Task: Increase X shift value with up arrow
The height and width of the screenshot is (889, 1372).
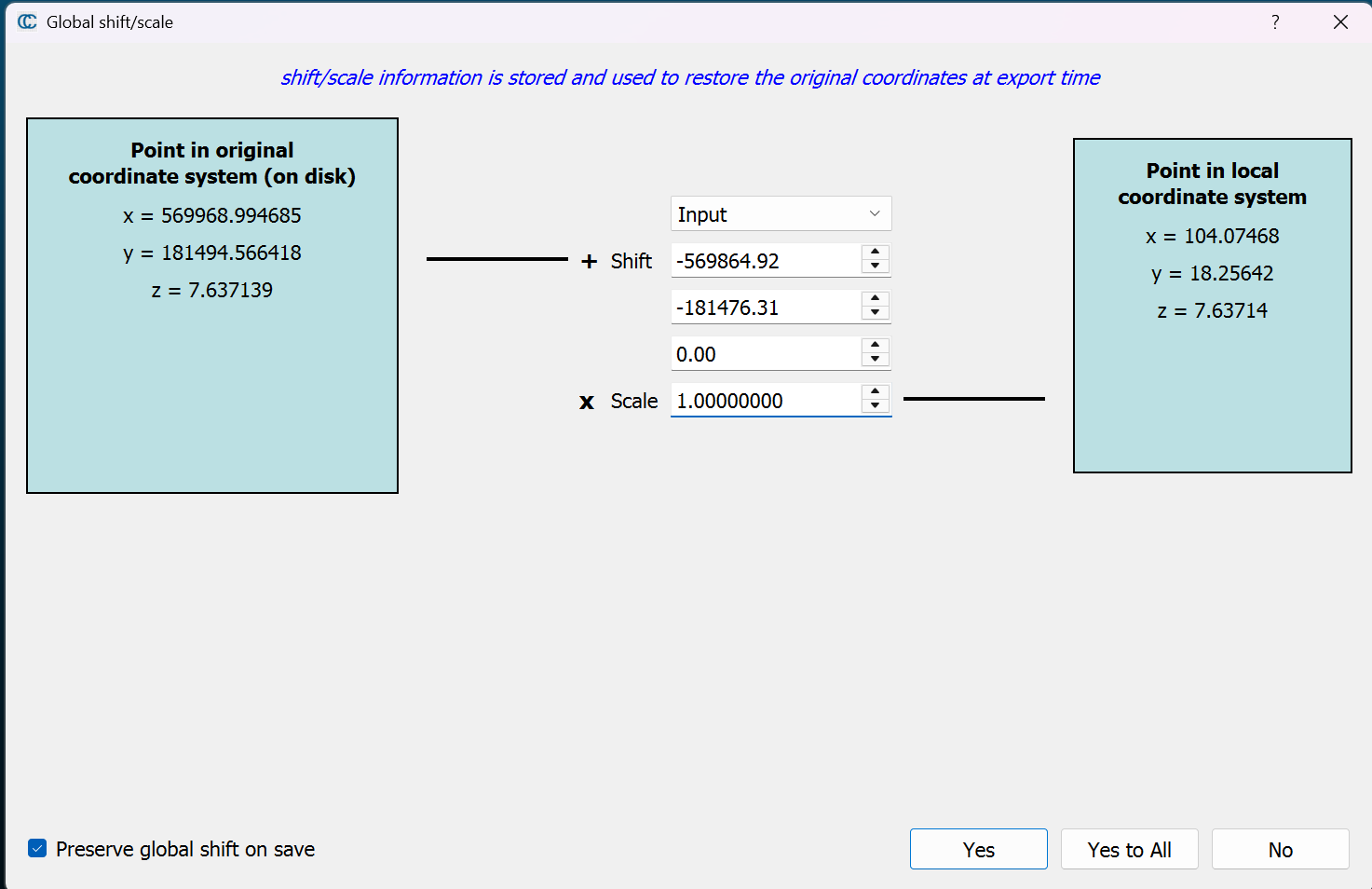Action: click(x=875, y=253)
